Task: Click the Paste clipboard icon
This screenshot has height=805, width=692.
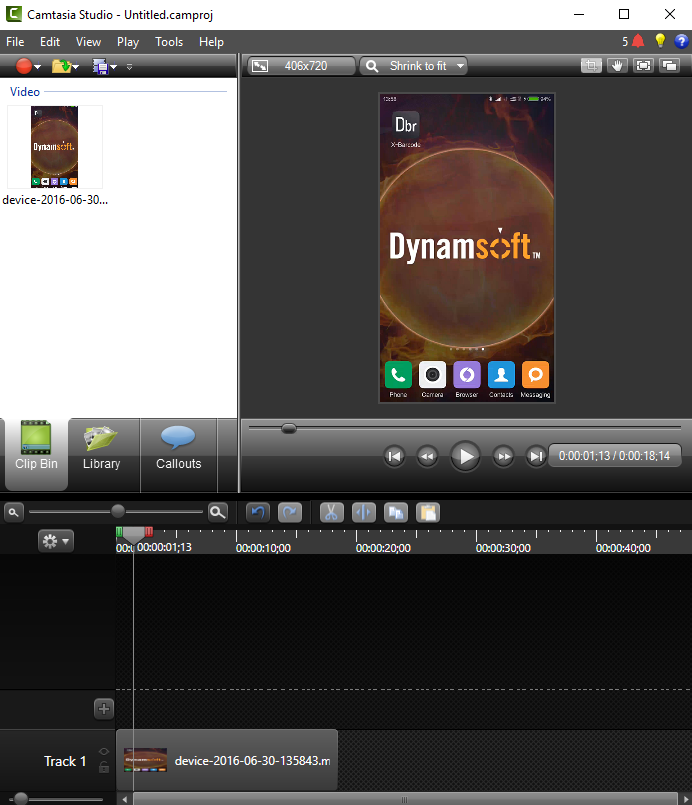Action: point(428,512)
